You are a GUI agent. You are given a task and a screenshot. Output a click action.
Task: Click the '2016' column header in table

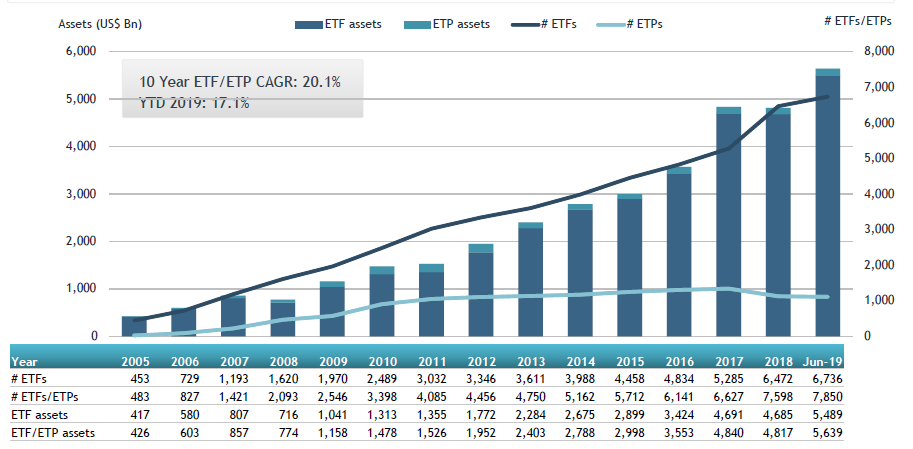680,362
